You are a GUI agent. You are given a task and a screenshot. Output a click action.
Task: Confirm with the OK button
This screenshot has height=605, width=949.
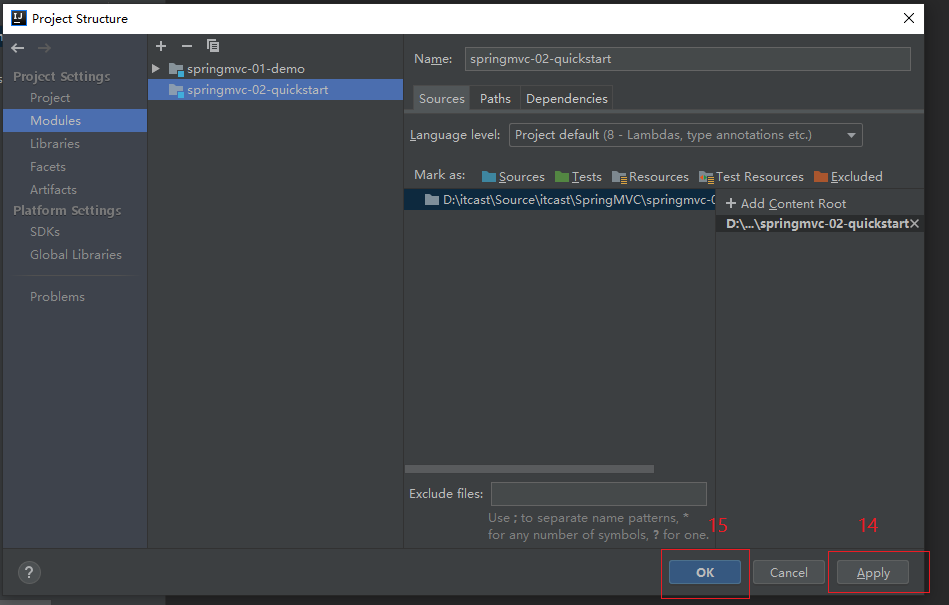pyautogui.click(x=705, y=573)
